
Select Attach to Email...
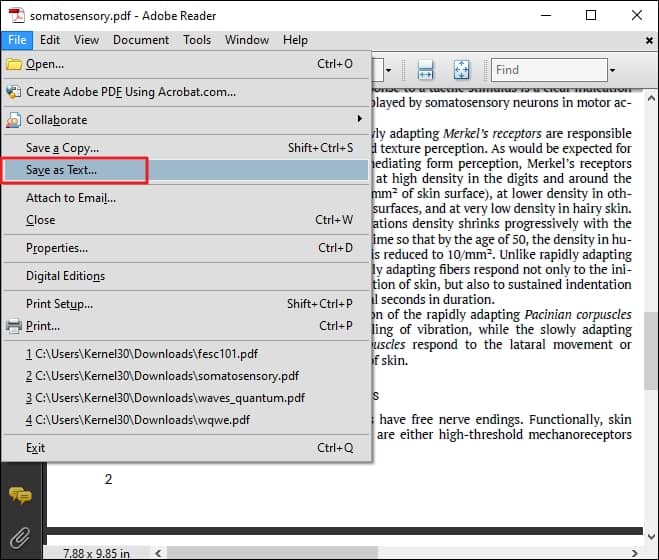tap(186, 198)
